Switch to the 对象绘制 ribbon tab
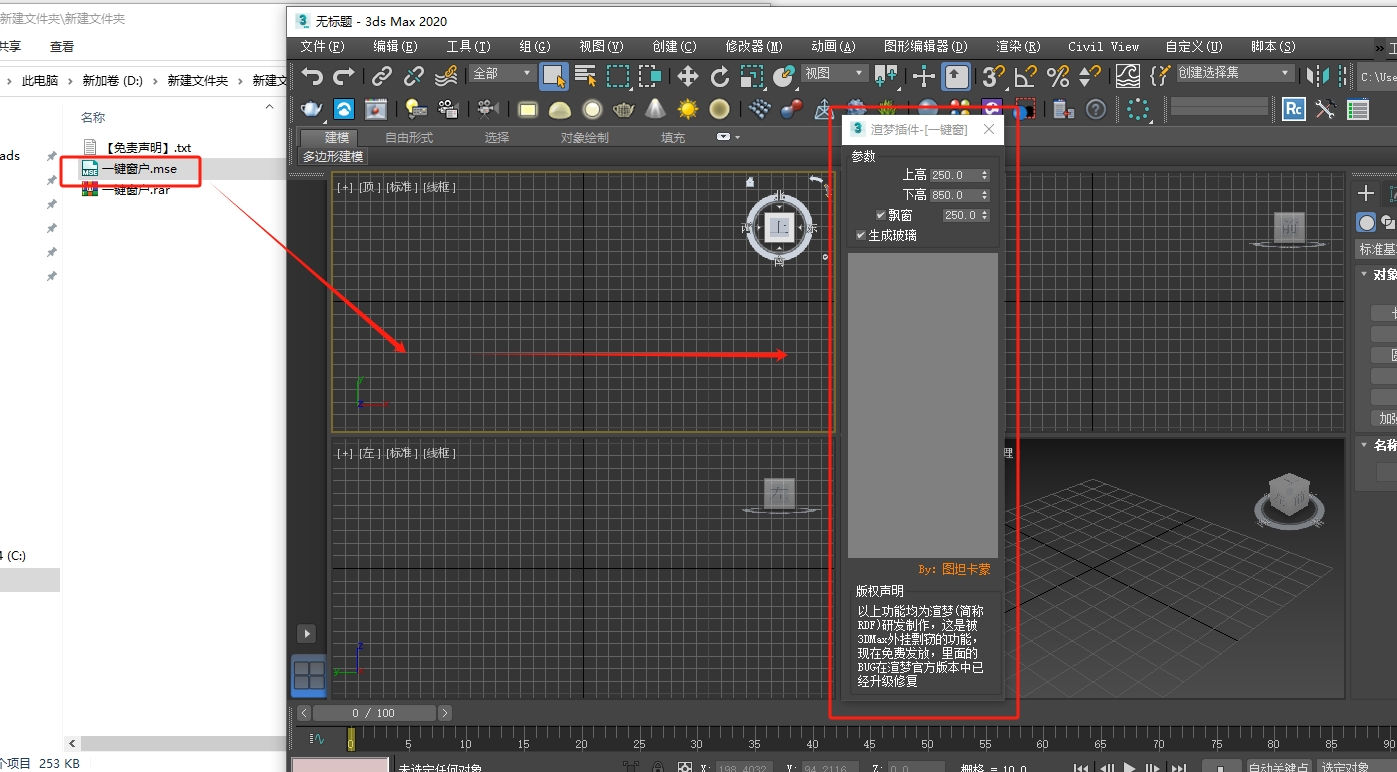This screenshot has height=772, width=1397. (584, 137)
